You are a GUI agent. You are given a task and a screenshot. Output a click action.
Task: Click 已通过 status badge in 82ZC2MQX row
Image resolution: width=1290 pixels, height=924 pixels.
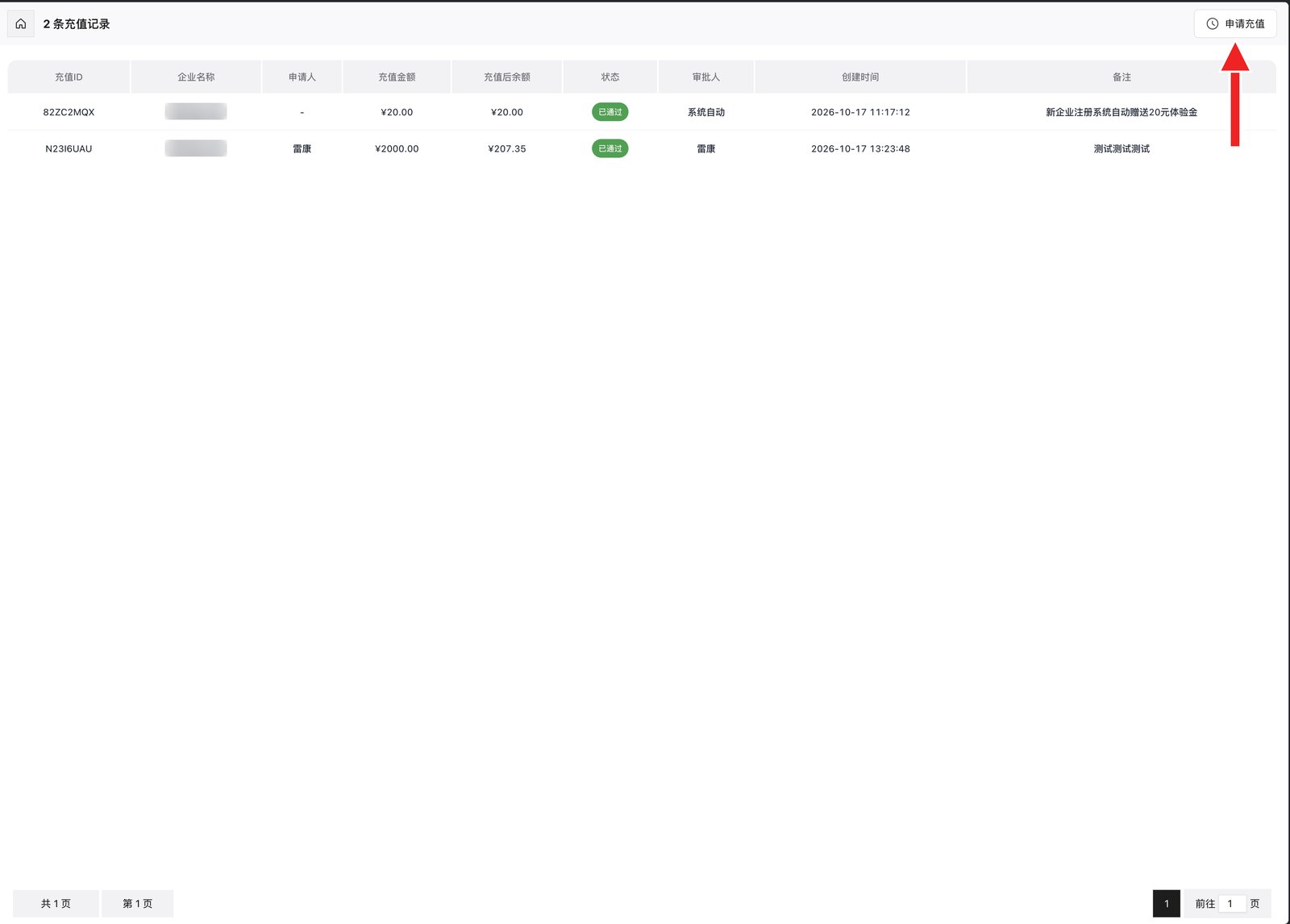pos(610,112)
